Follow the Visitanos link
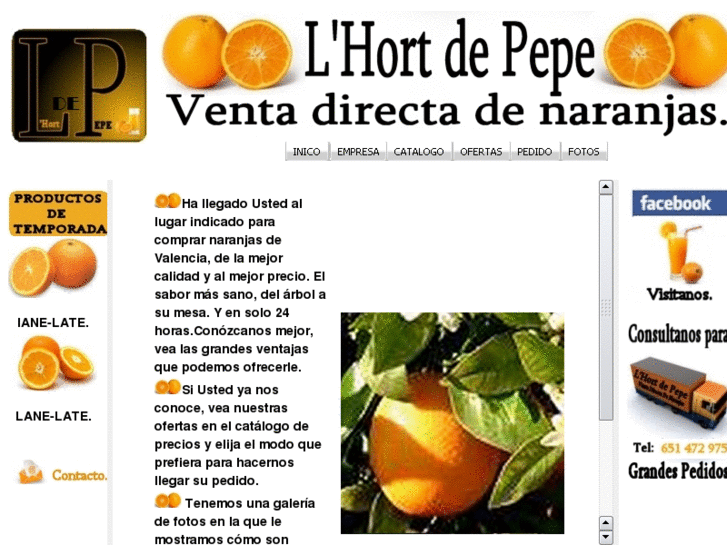Image resolution: width=727 pixels, height=545 pixels. pyautogui.click(x=679, y=294)
